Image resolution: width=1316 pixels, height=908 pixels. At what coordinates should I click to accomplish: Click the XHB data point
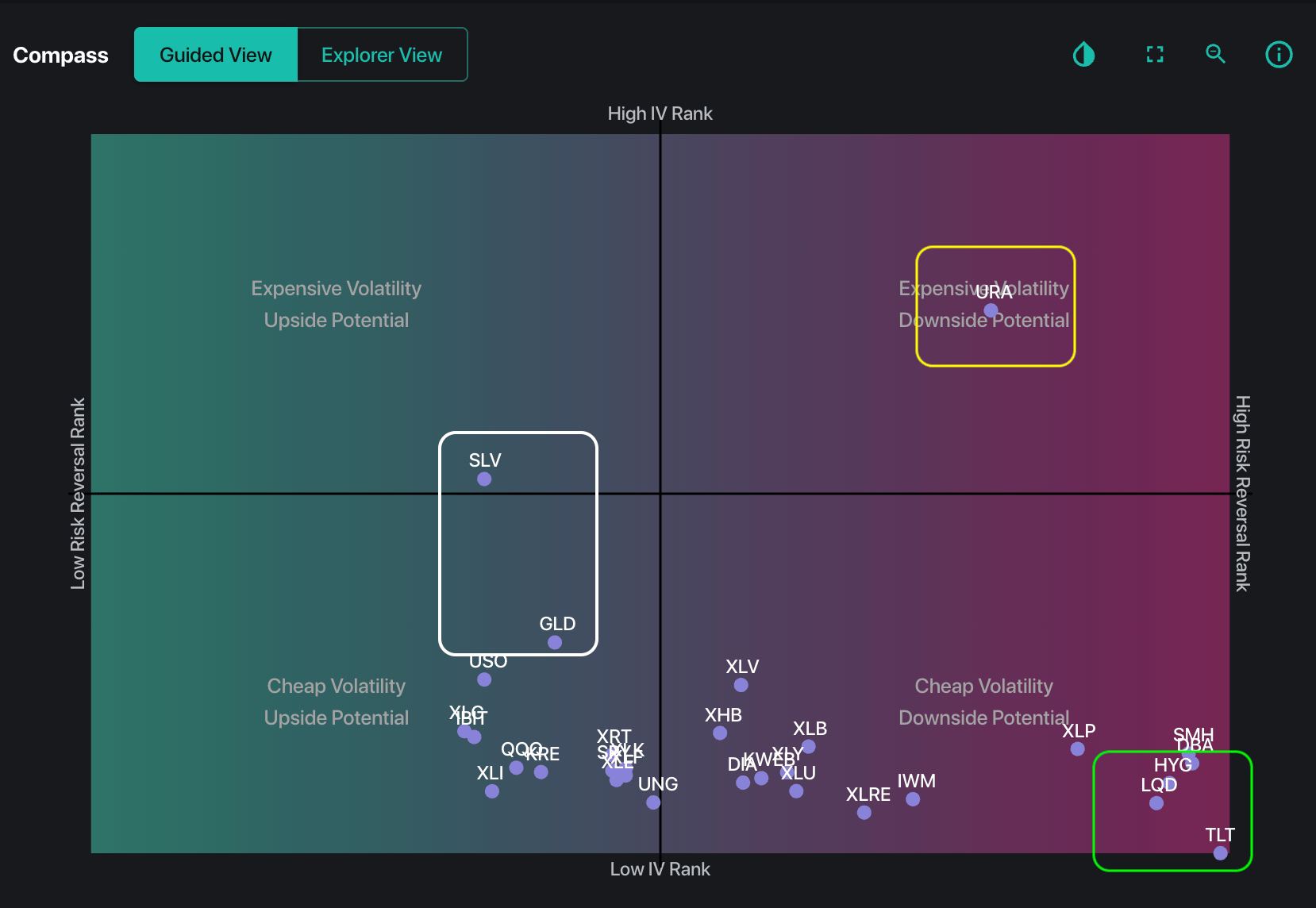[x=720, y=733]
